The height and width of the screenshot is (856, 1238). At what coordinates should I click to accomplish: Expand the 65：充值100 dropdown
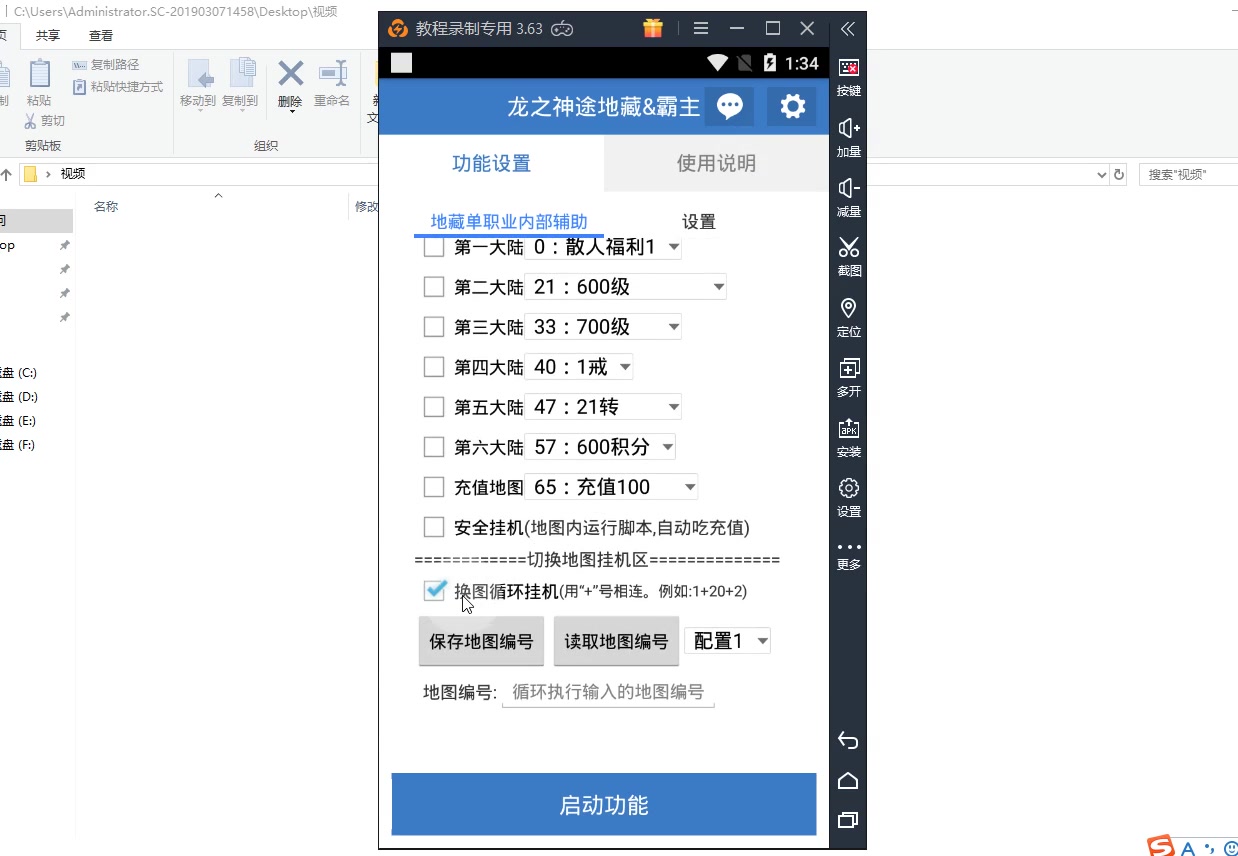tap(611, 487)
